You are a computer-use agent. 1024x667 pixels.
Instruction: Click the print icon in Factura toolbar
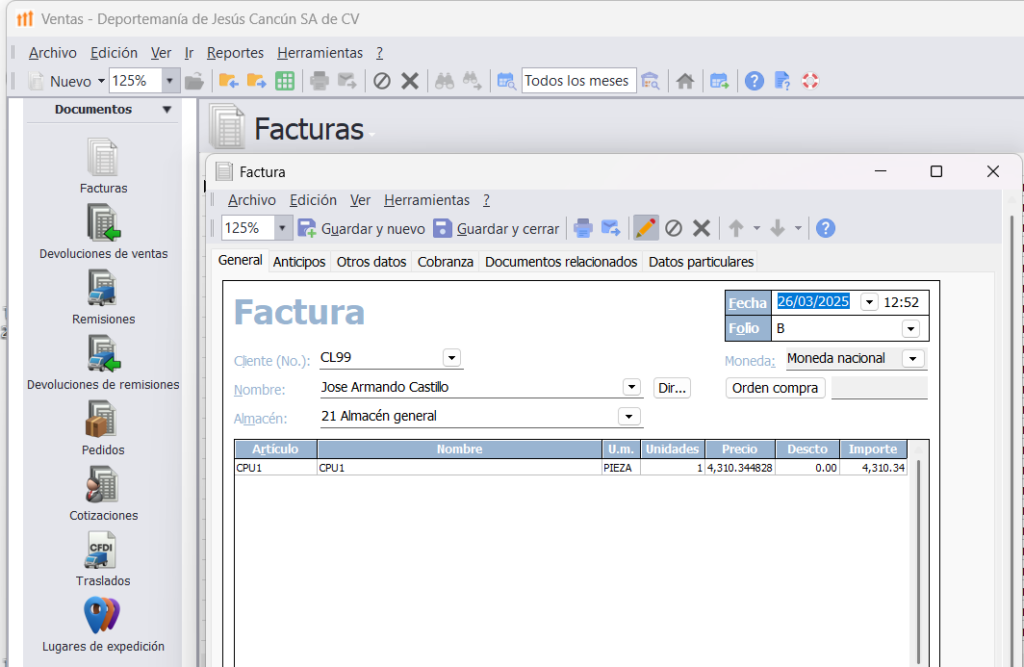pos(583,229)
